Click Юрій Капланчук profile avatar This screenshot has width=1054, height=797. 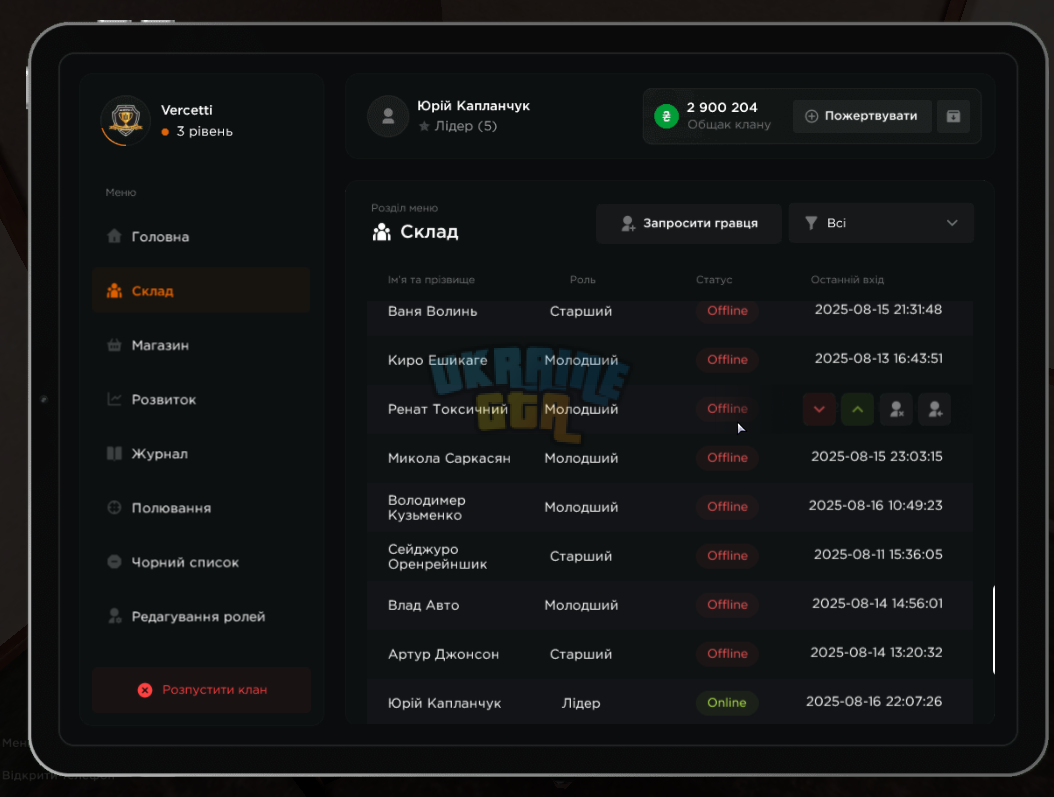(x=388, y=116)
